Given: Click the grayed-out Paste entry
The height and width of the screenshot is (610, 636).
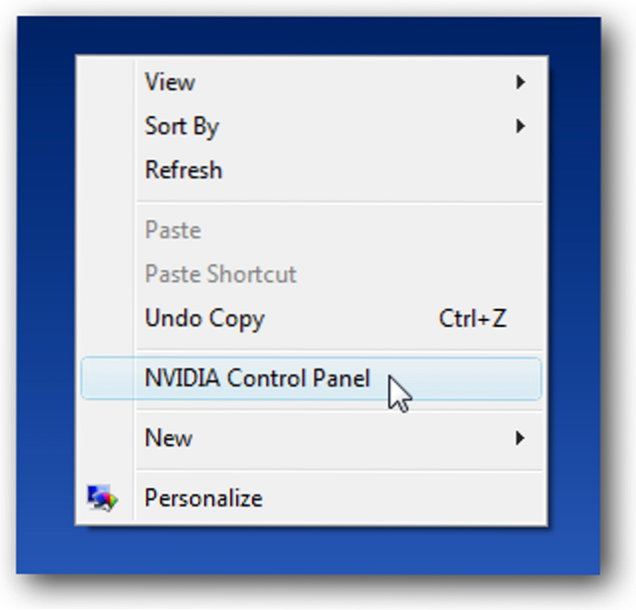Looking at the screenshot, I should [173, 230].
